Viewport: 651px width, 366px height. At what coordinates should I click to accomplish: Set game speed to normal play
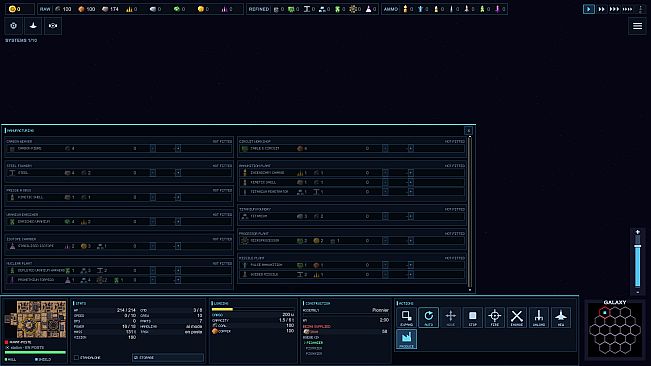click(588, 9)
